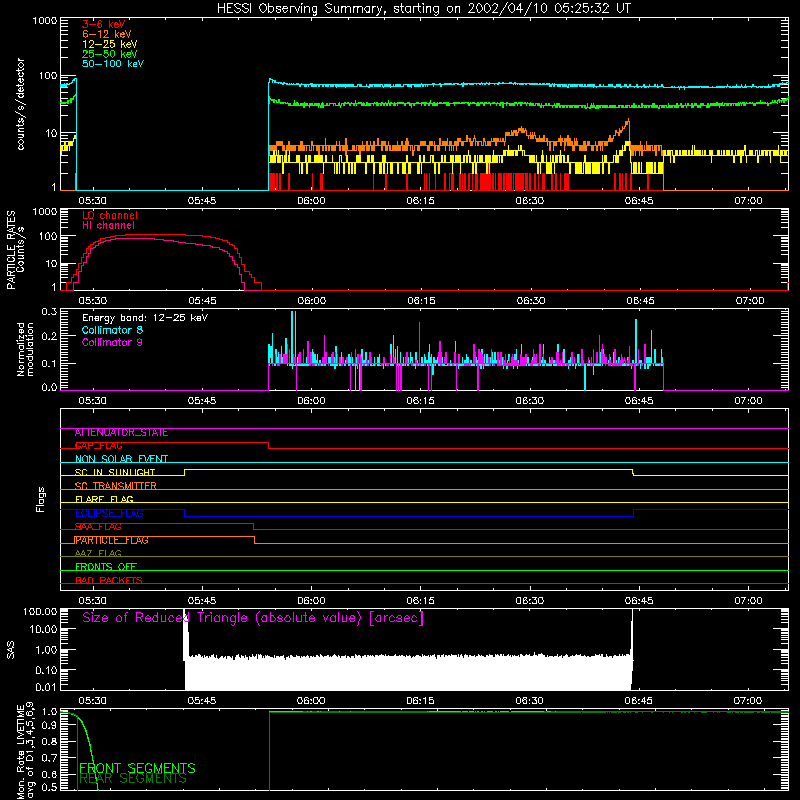Viewport: 800px width, 800px height.
Task: Select the Collimator 9 legend entry
Action: 112,342
